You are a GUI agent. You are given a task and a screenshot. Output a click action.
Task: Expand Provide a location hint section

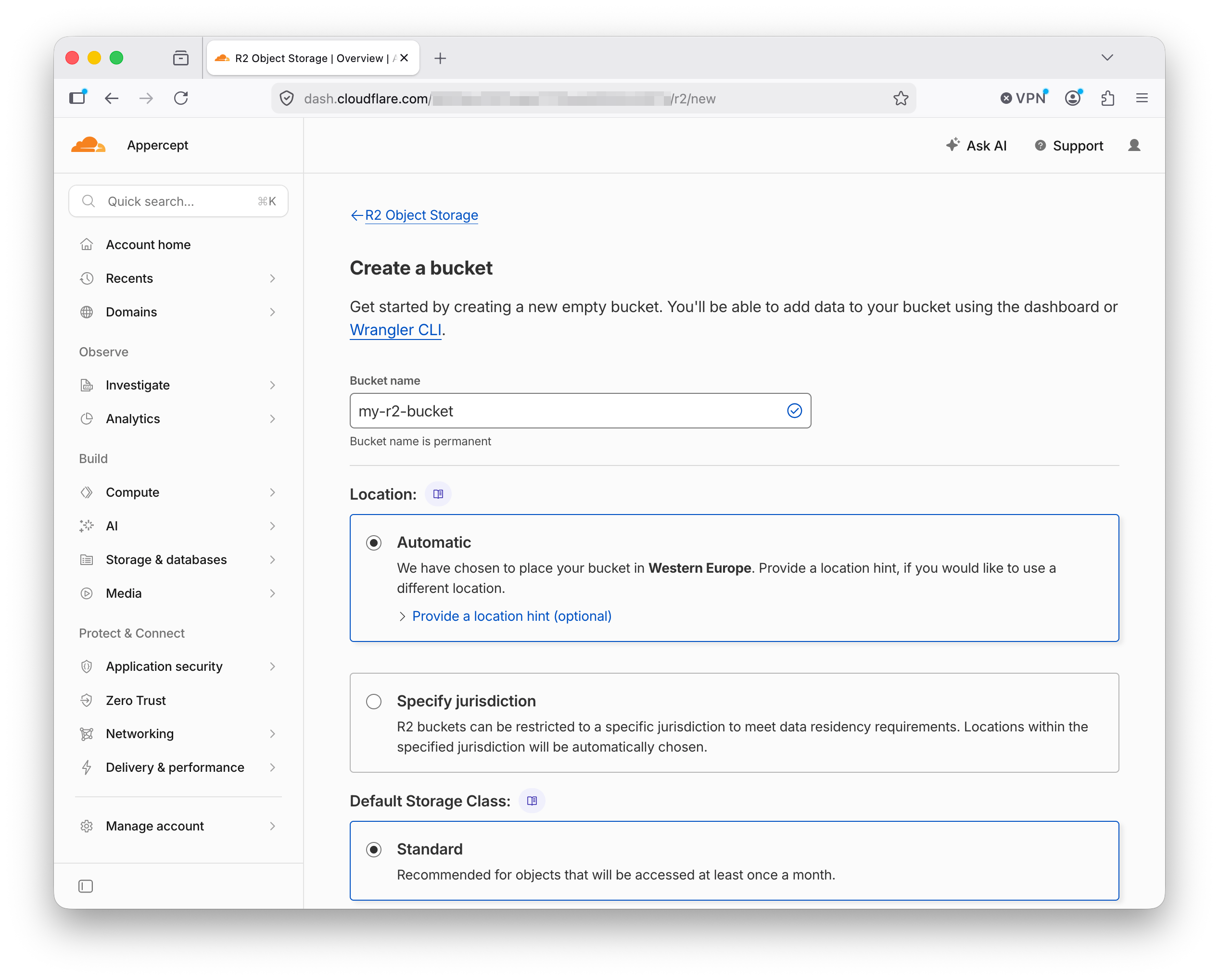[x=505, y=616]
